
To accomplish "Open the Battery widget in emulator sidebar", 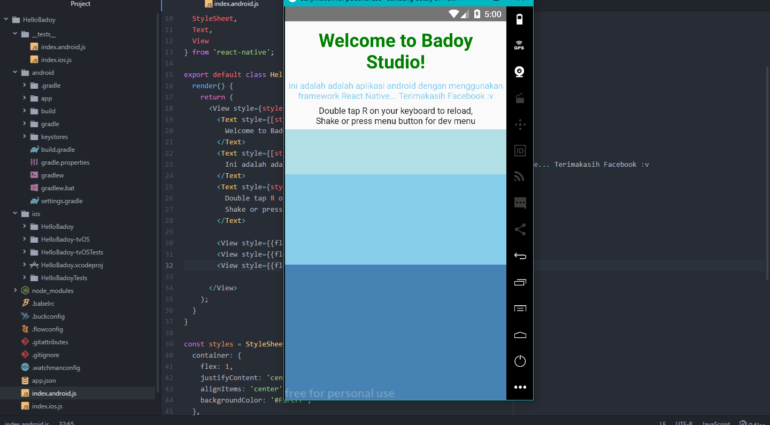I will 519,20.
